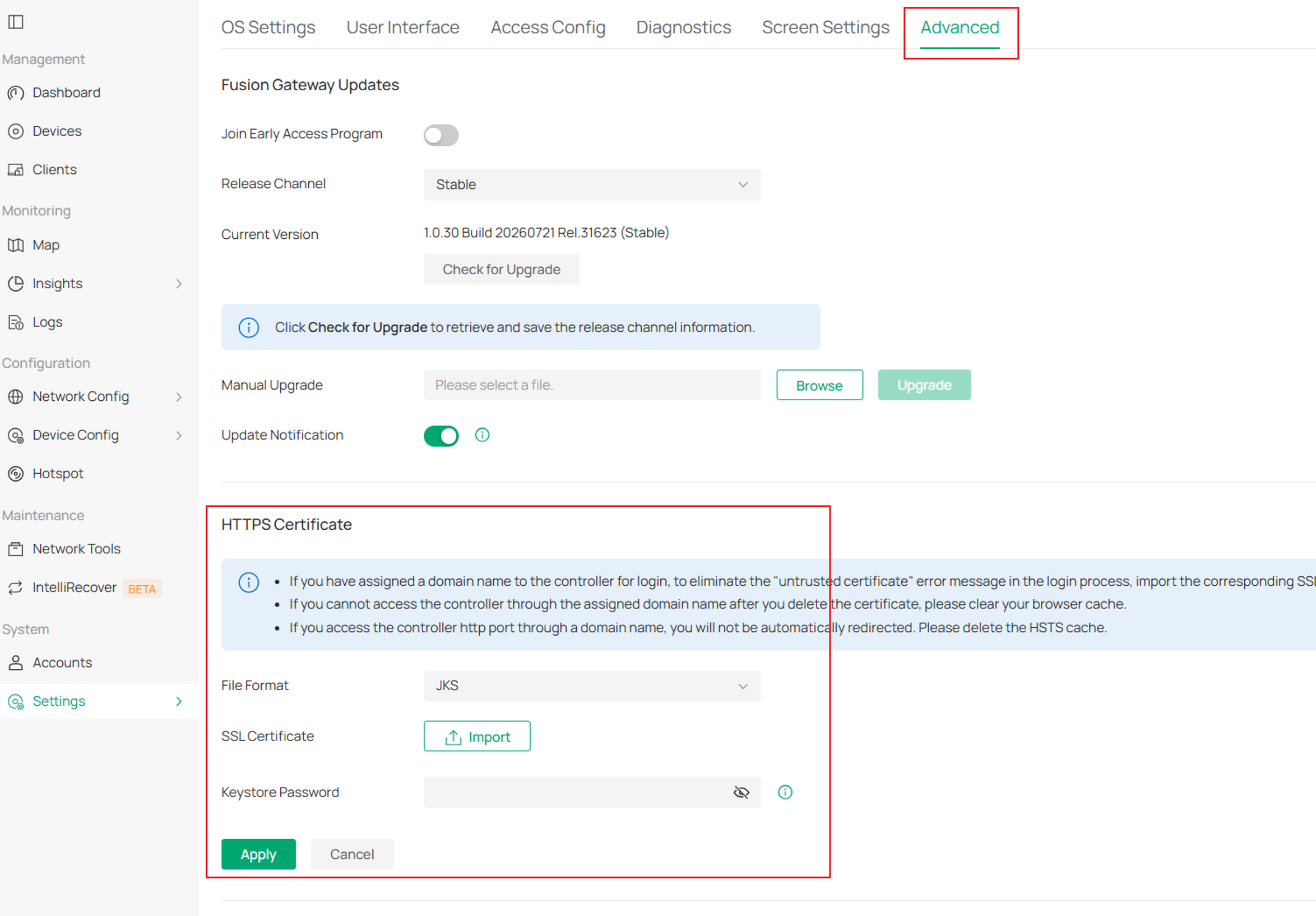
Task: Click Check for Upgrade button
Action: pyautogui.click(x=502, y=270)
